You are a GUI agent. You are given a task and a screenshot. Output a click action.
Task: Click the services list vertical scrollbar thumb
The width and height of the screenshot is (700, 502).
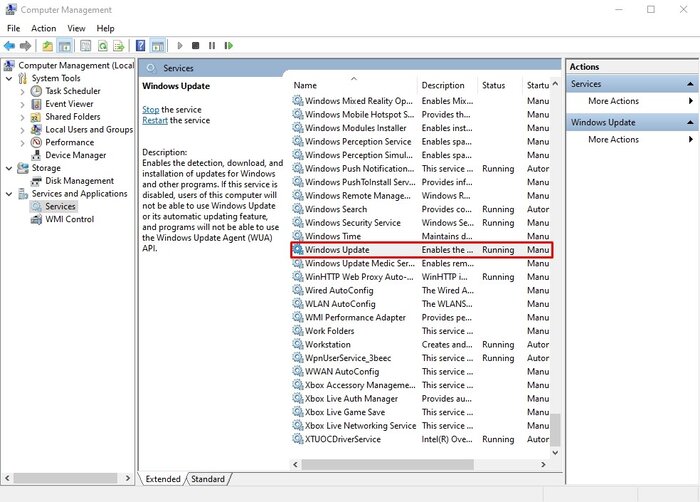(555, 430)
